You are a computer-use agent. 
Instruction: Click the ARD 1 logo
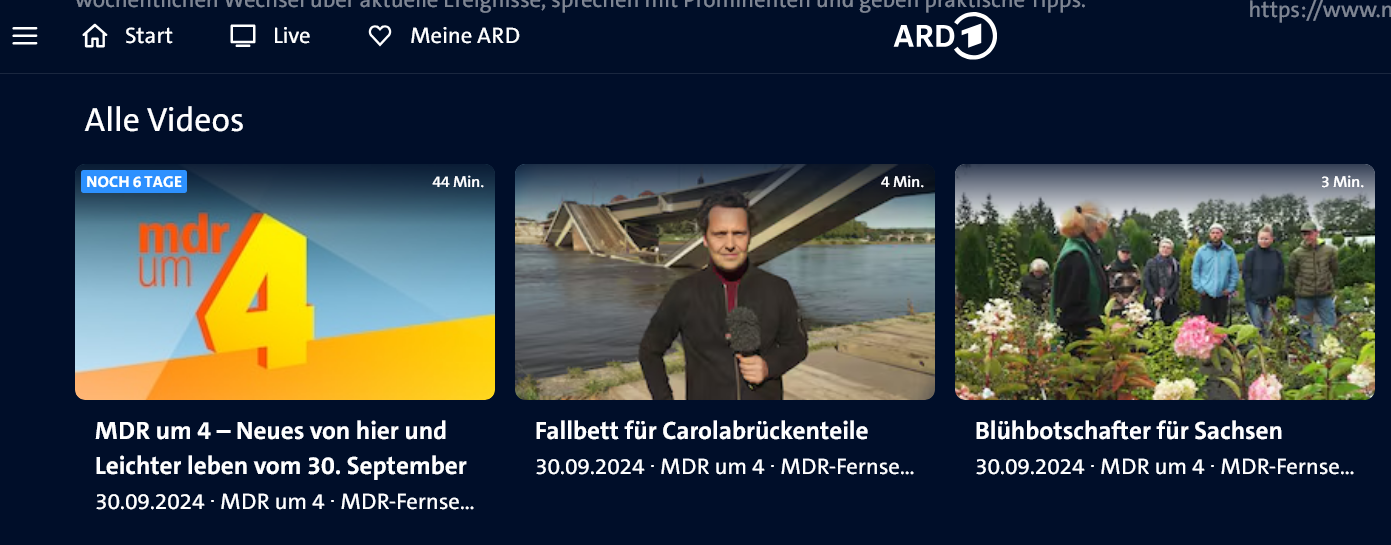945,38
